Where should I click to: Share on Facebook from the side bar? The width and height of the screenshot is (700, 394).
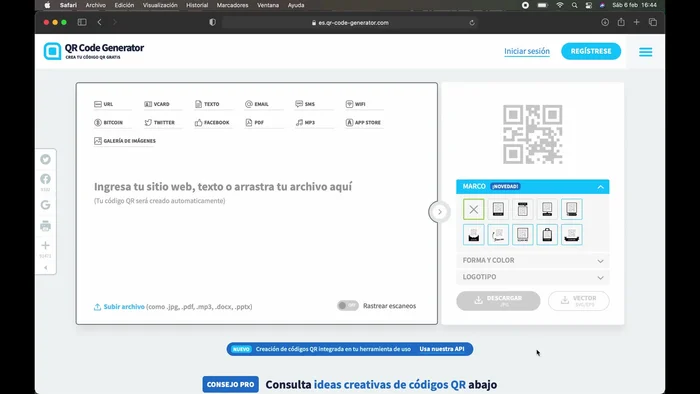click(x=45, y=179)
